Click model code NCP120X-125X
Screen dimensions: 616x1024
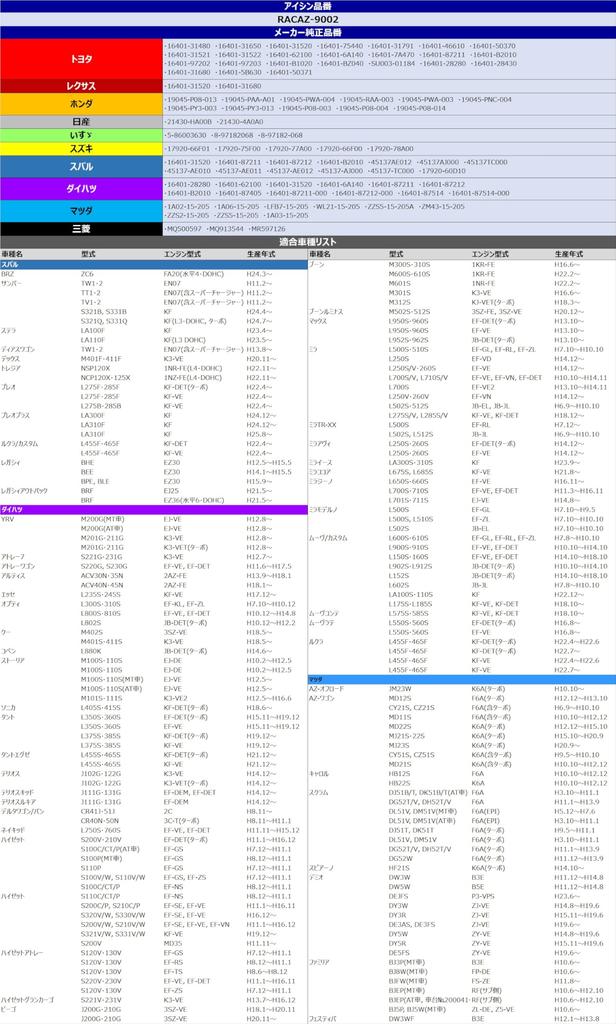tap(105, 378)
